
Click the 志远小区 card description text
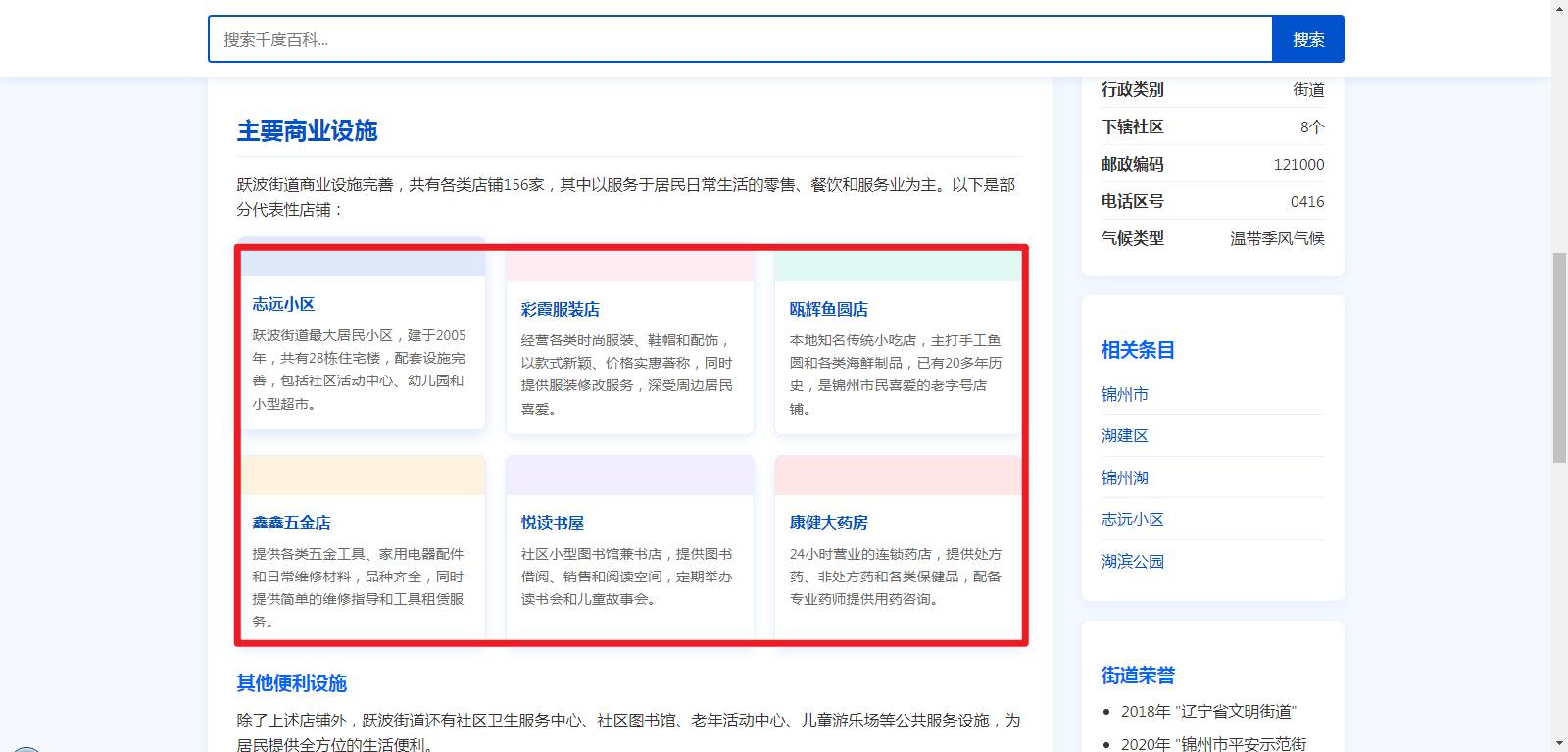click(360, 370)
